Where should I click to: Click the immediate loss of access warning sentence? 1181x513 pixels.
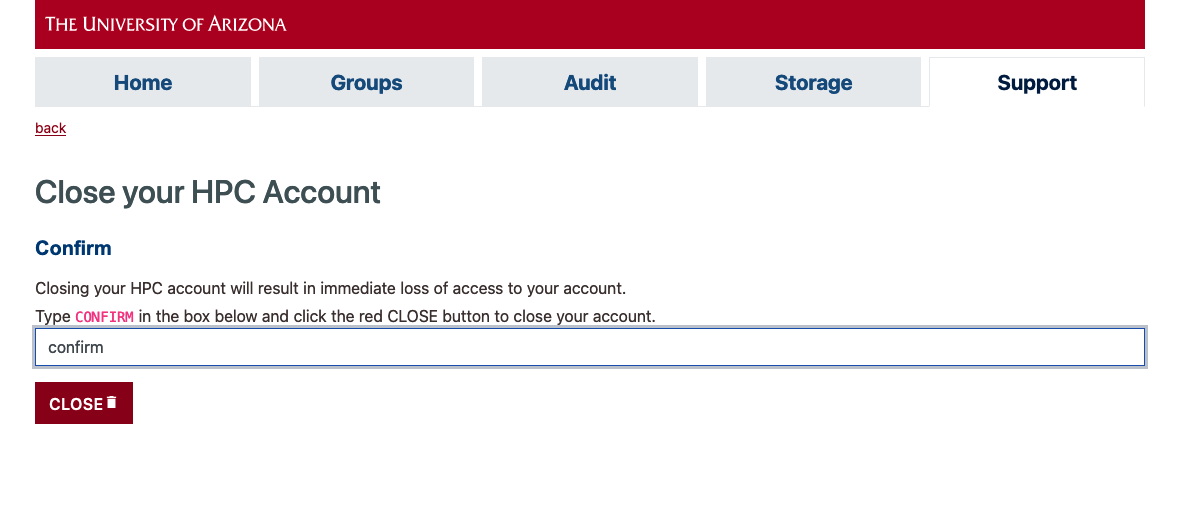click(x=331, y=289)
